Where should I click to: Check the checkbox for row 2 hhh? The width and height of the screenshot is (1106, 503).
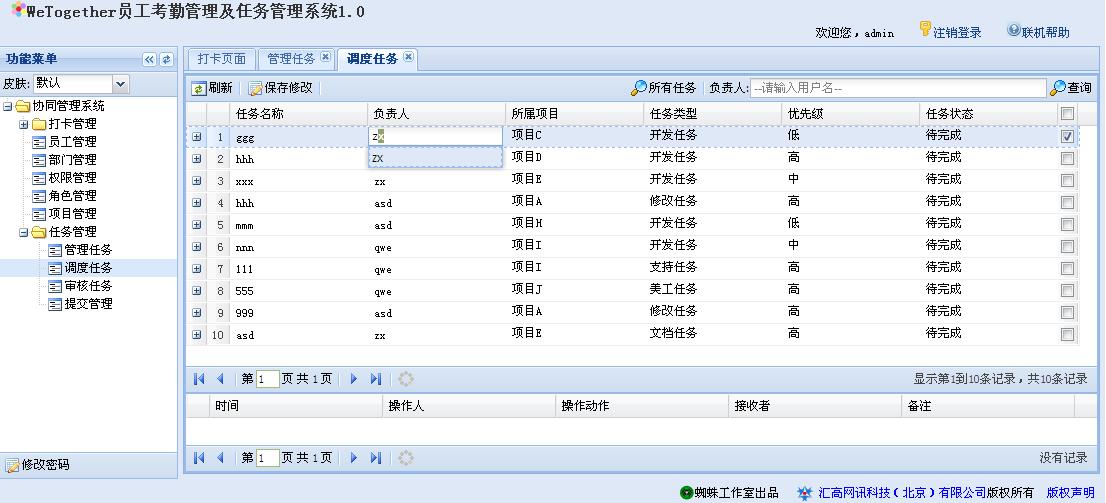(x=1067, y=159)
